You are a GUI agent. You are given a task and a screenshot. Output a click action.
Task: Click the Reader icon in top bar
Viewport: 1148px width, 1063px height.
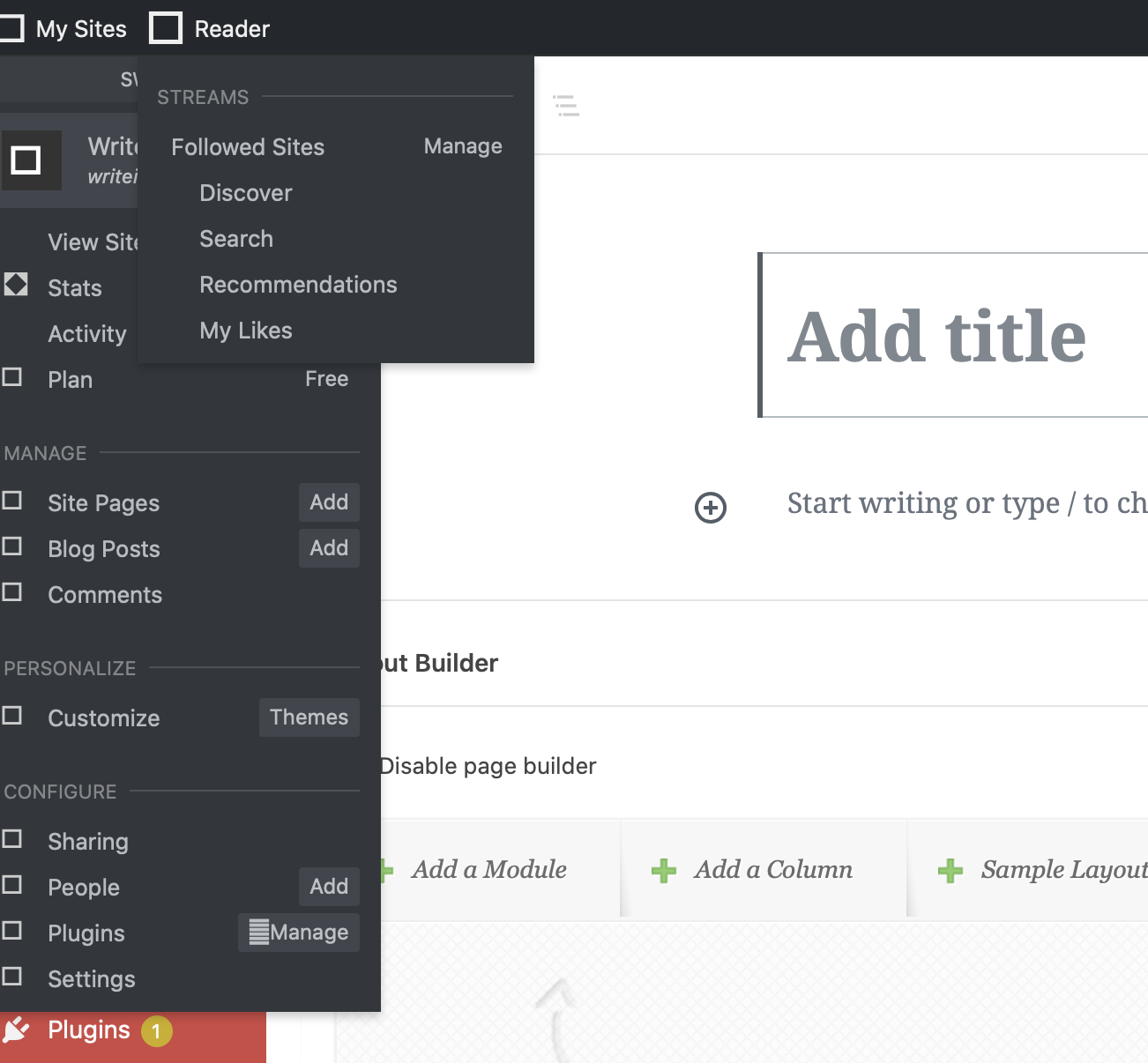[x=166, y=28]
